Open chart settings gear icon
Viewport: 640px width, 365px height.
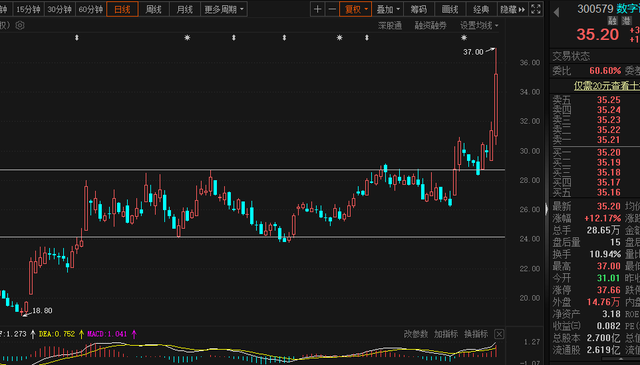point(20,25)
